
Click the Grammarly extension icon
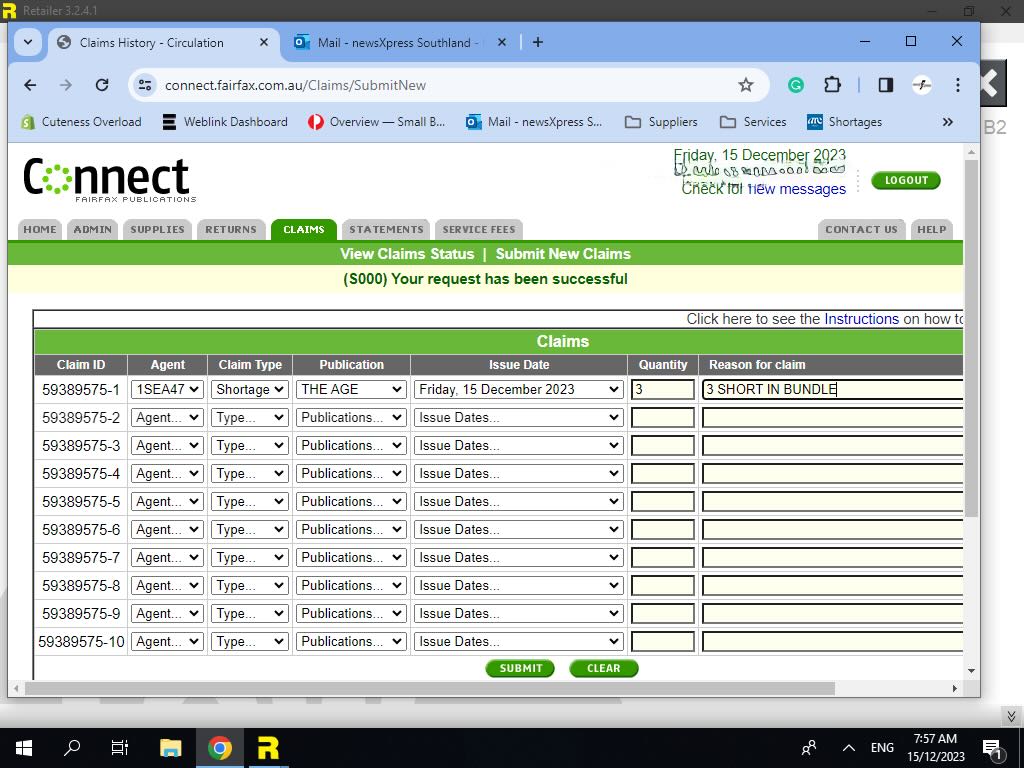pyautogui.click(x=796, y=85)
